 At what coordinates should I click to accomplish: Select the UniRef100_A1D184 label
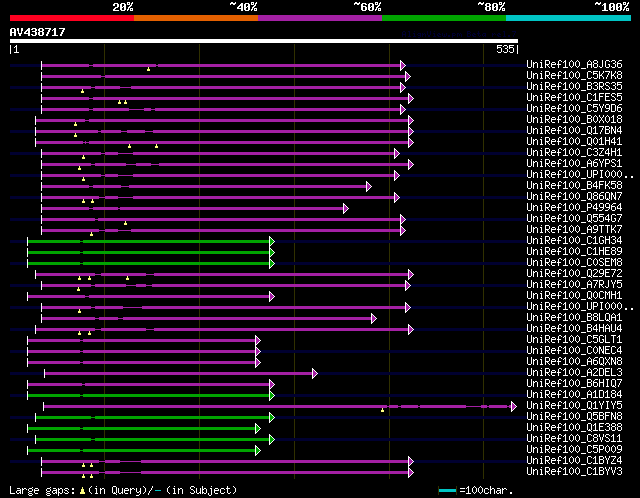click(x=574, y=395)
